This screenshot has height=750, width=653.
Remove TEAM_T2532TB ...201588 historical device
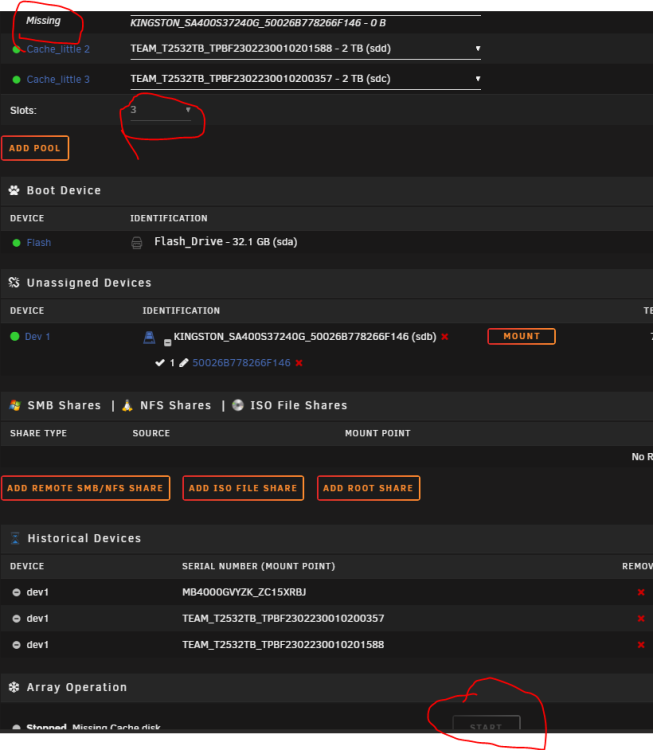[x=641, y=645]
